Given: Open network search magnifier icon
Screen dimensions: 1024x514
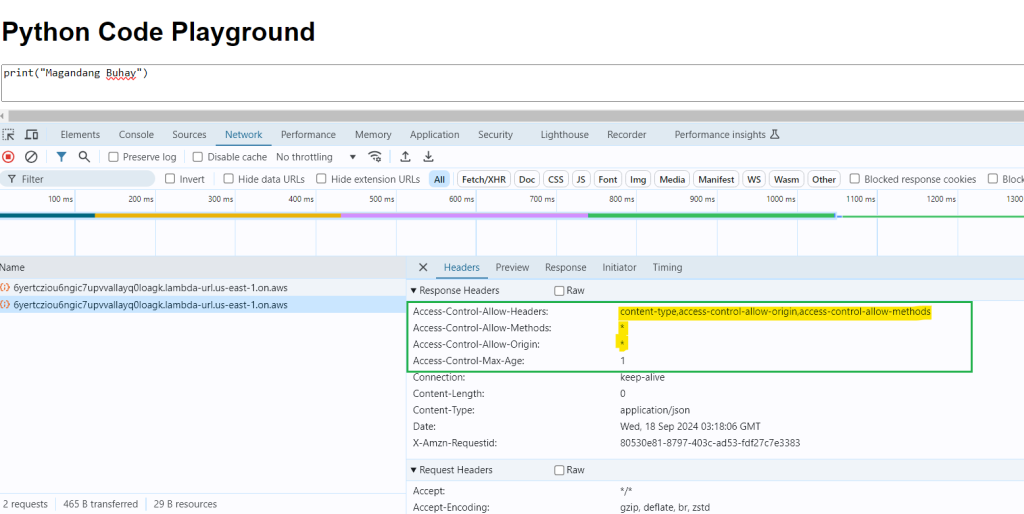Looking at the screenshot, I should click(x=84, y=157).
